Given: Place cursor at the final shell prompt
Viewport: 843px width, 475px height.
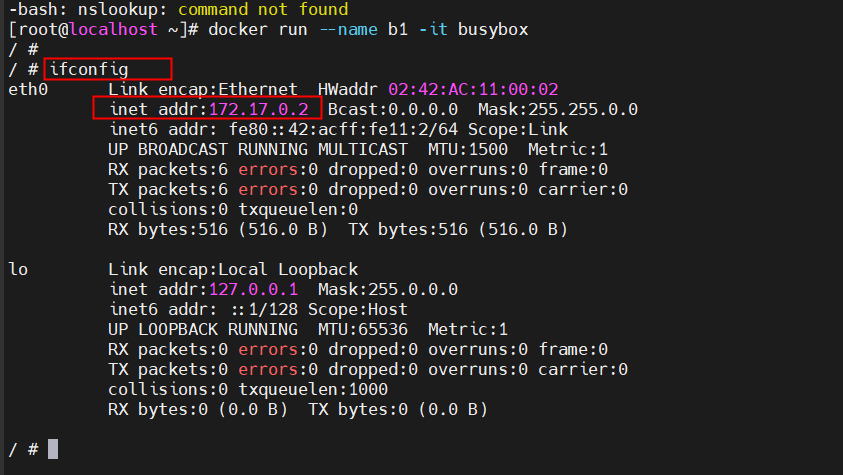Looking at the screenshot, I should point(53,449).
